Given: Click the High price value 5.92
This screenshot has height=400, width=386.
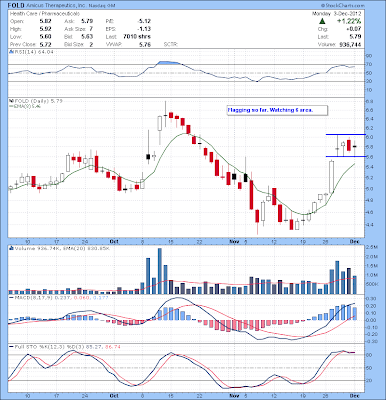Looking at the screenshot, I should [45, 29].
